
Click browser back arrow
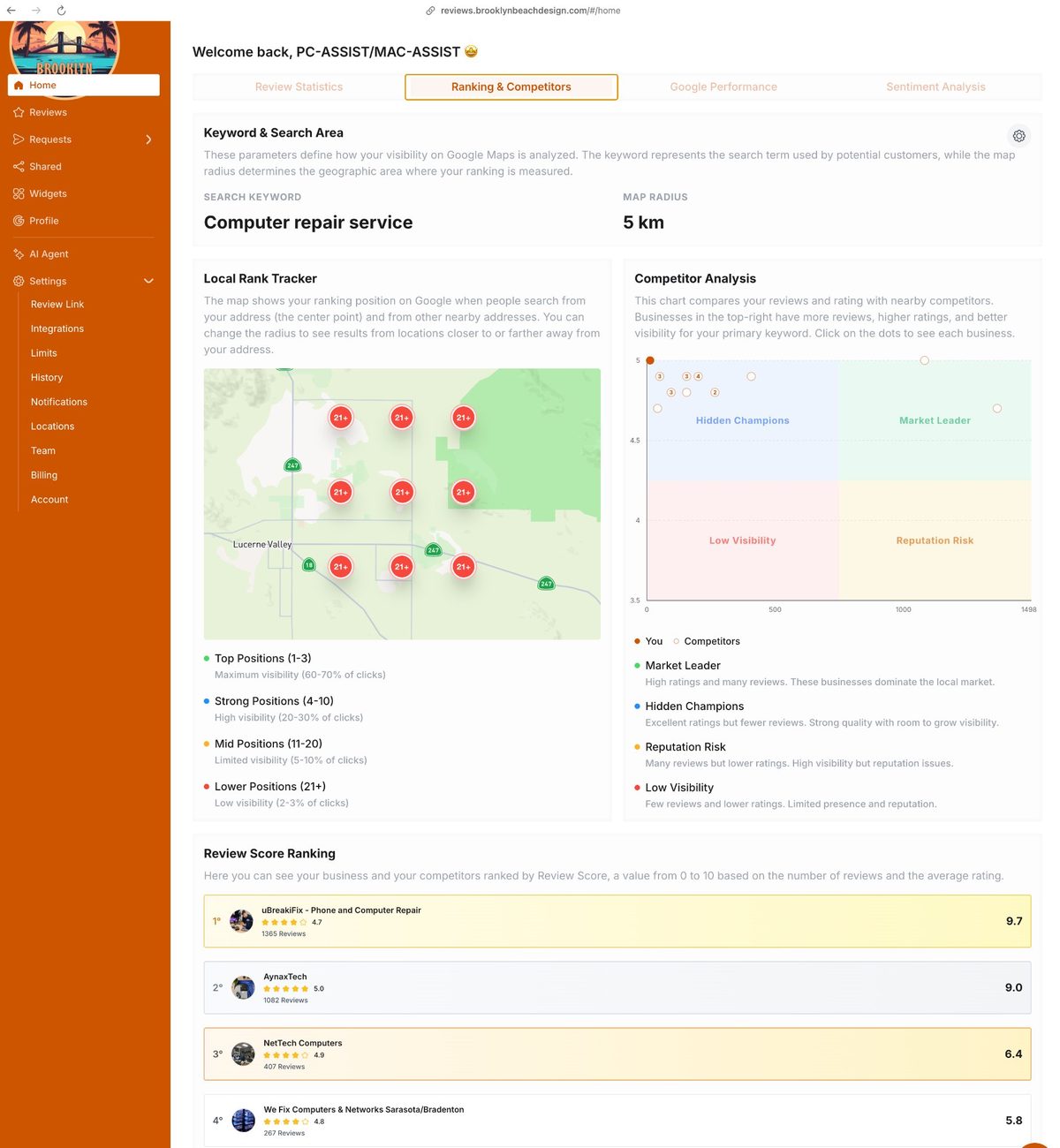click(11, 11)
